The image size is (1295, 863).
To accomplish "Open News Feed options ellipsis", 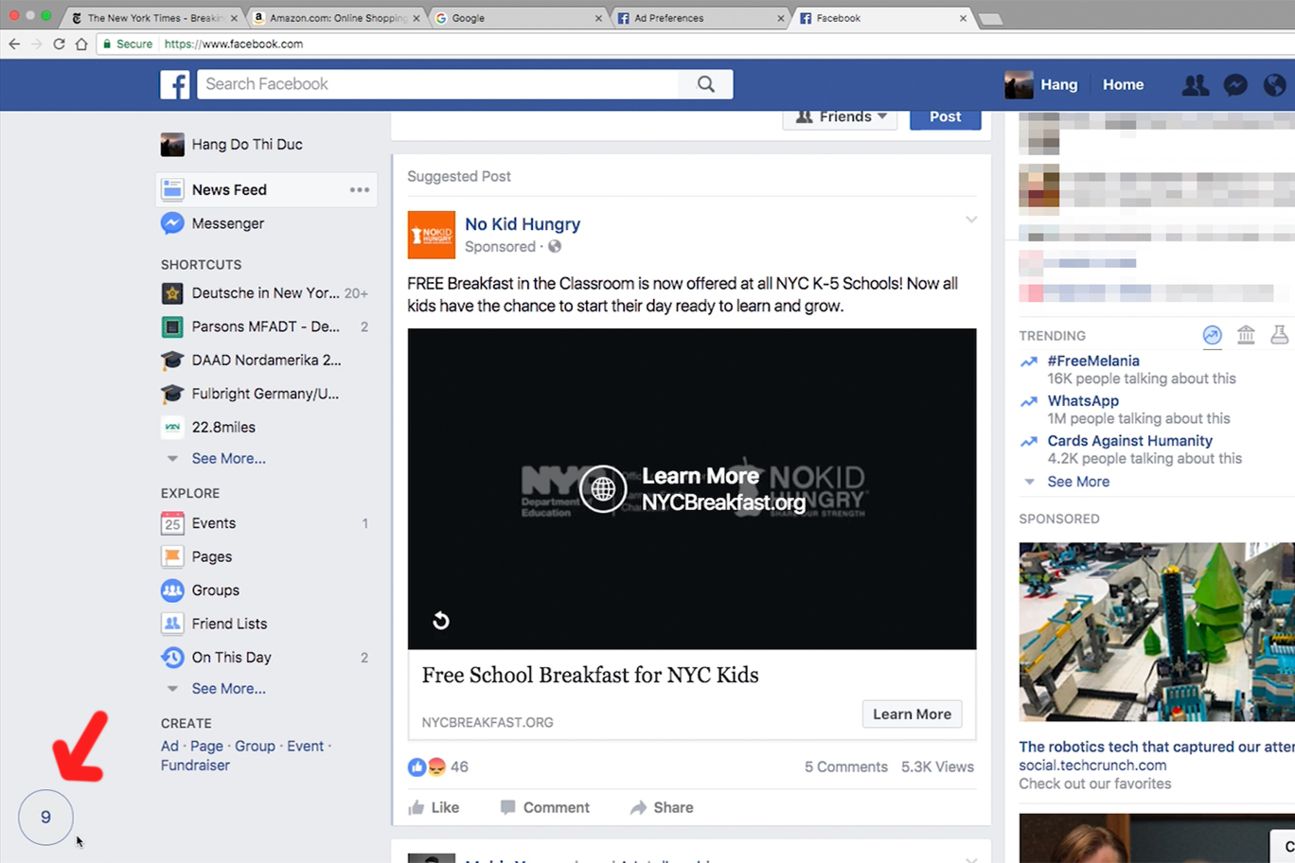I will 359,190.
